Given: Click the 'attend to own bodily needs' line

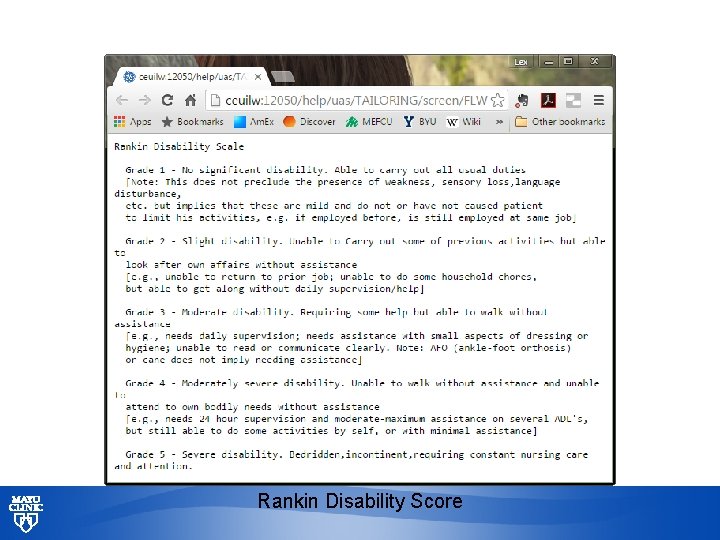Looking at the screenshot, I should [253, 407].
